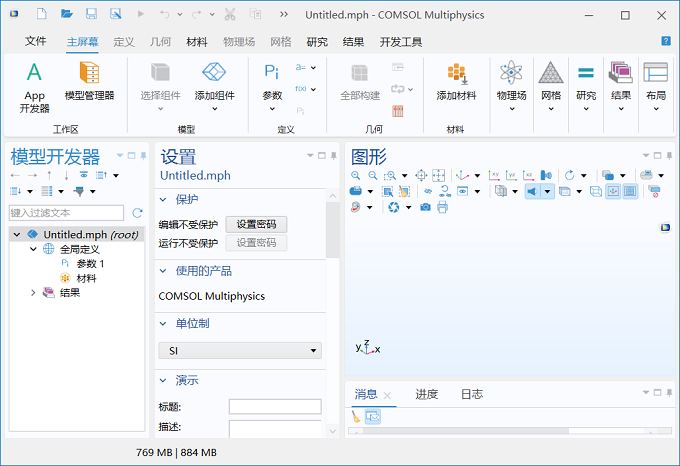Switch to the 进度 progress tab
This screenshot has height=466, width=680.
tap(427, 394)
